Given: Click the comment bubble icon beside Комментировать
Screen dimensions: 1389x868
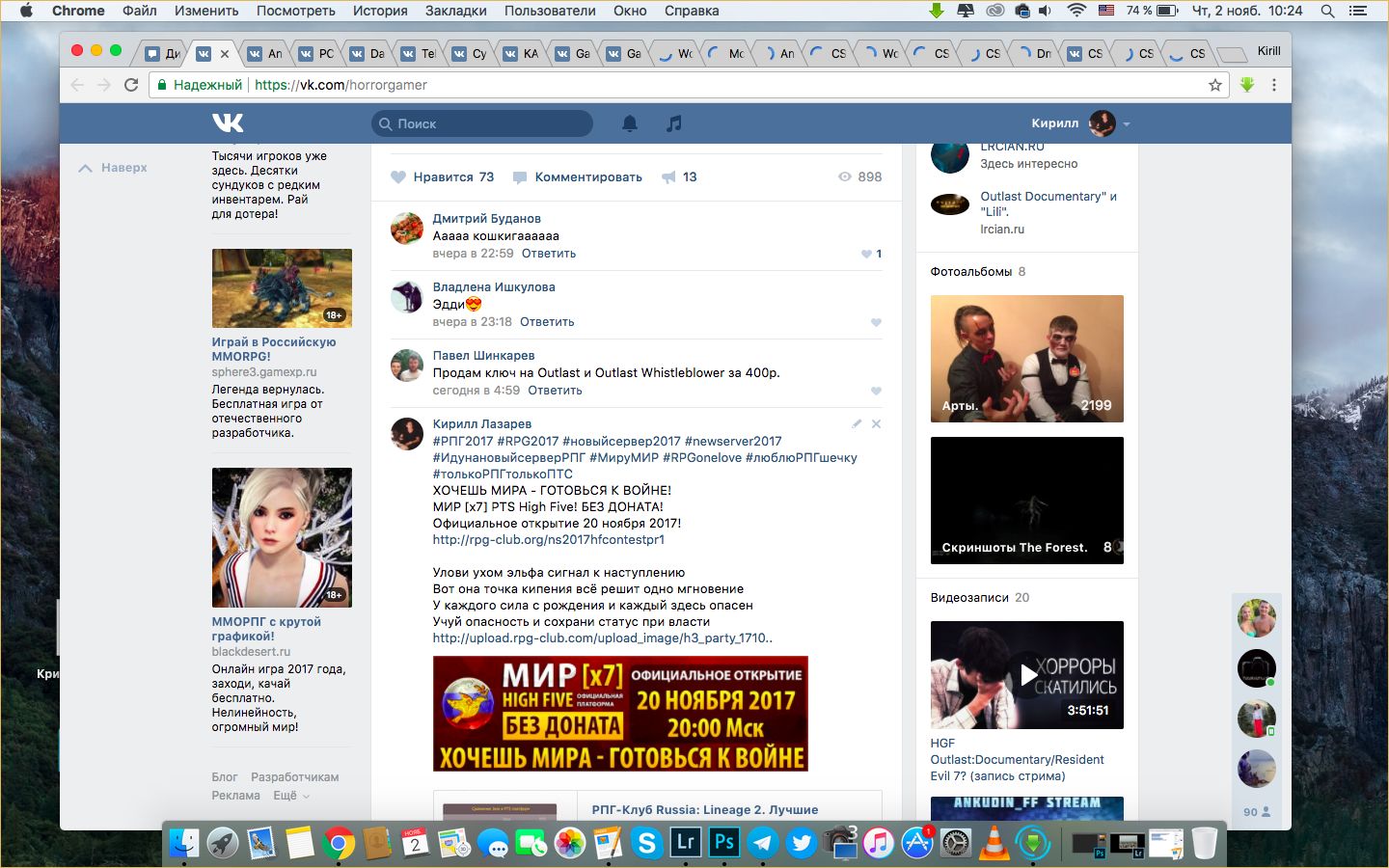Looking at the screenshot, I should coord(520,177).
